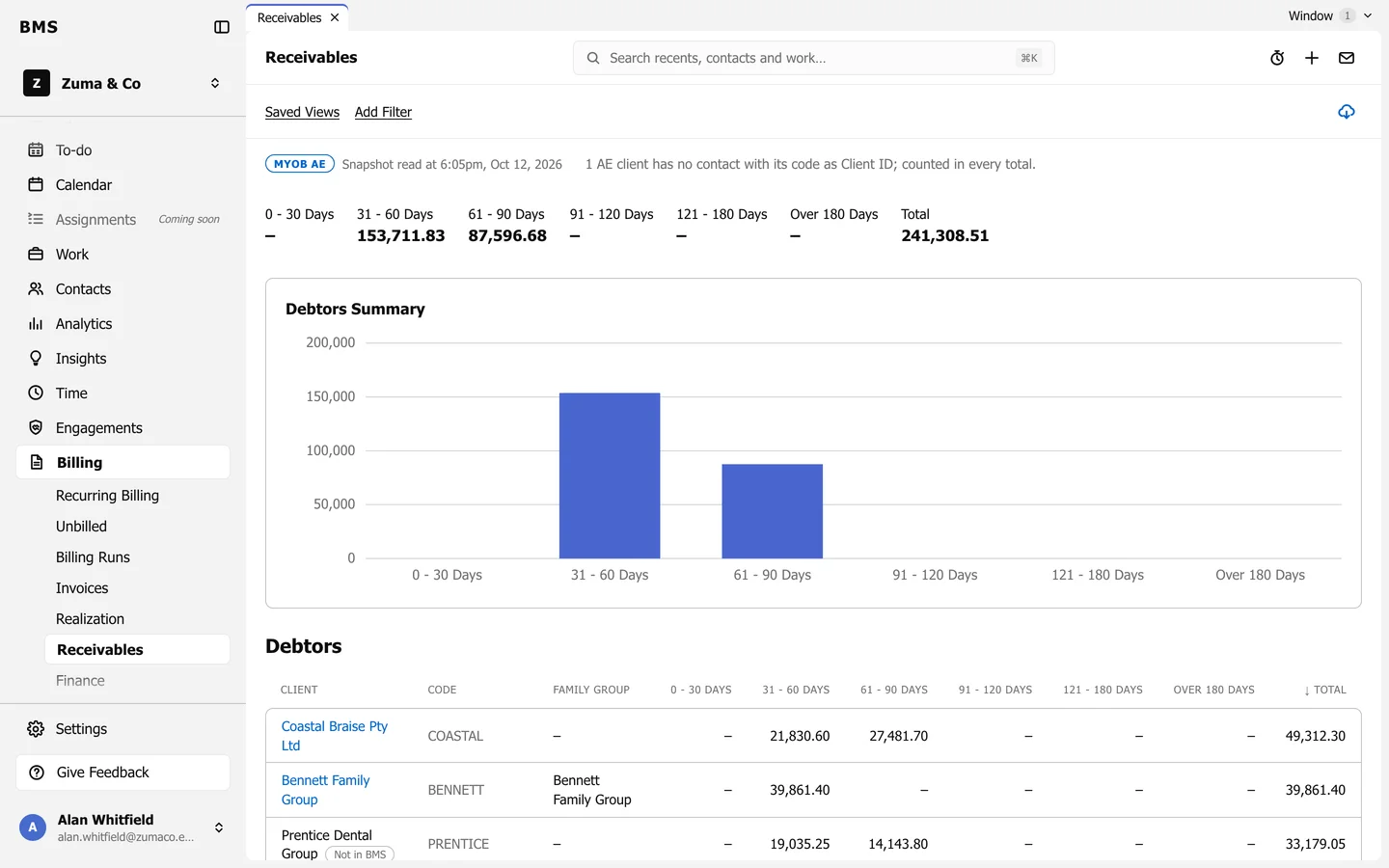Click Add Filter link

[383, 112]
